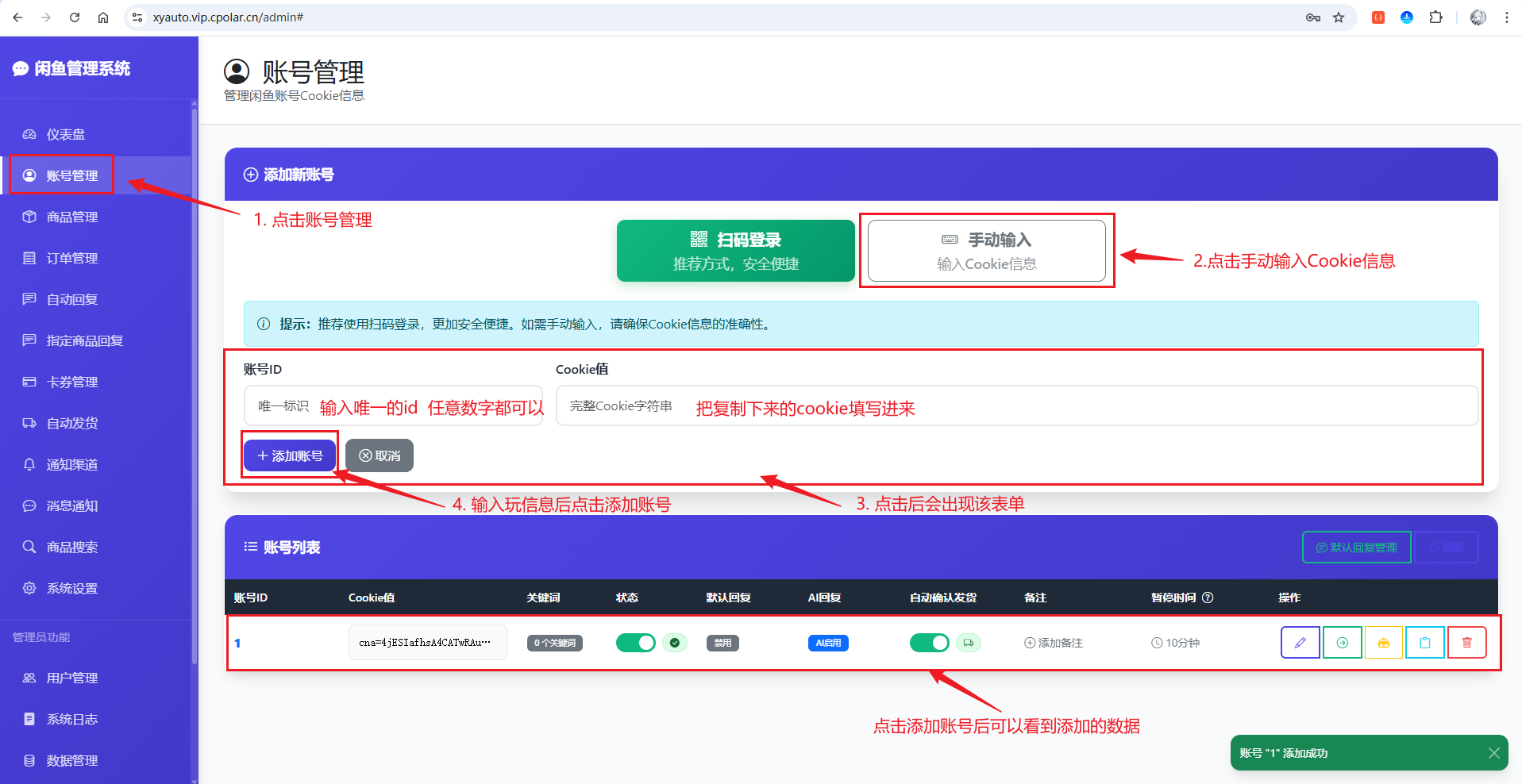The width and height of the screenshot is (1522, 784).
Task: Click the 添加账号 button
Action: pyautogui.click(x=290, y=455)
